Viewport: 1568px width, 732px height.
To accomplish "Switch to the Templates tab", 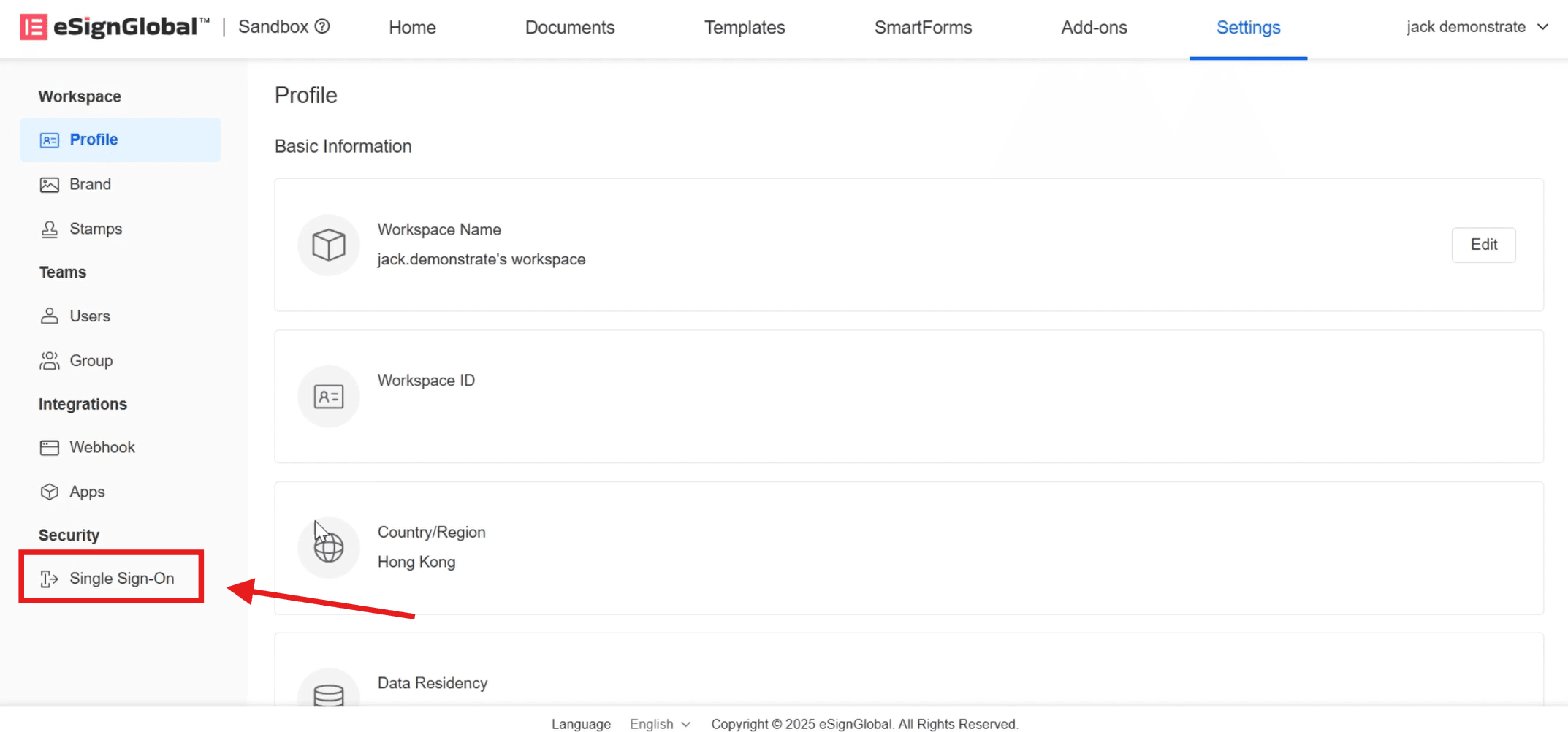I will (x=744, y=28).
